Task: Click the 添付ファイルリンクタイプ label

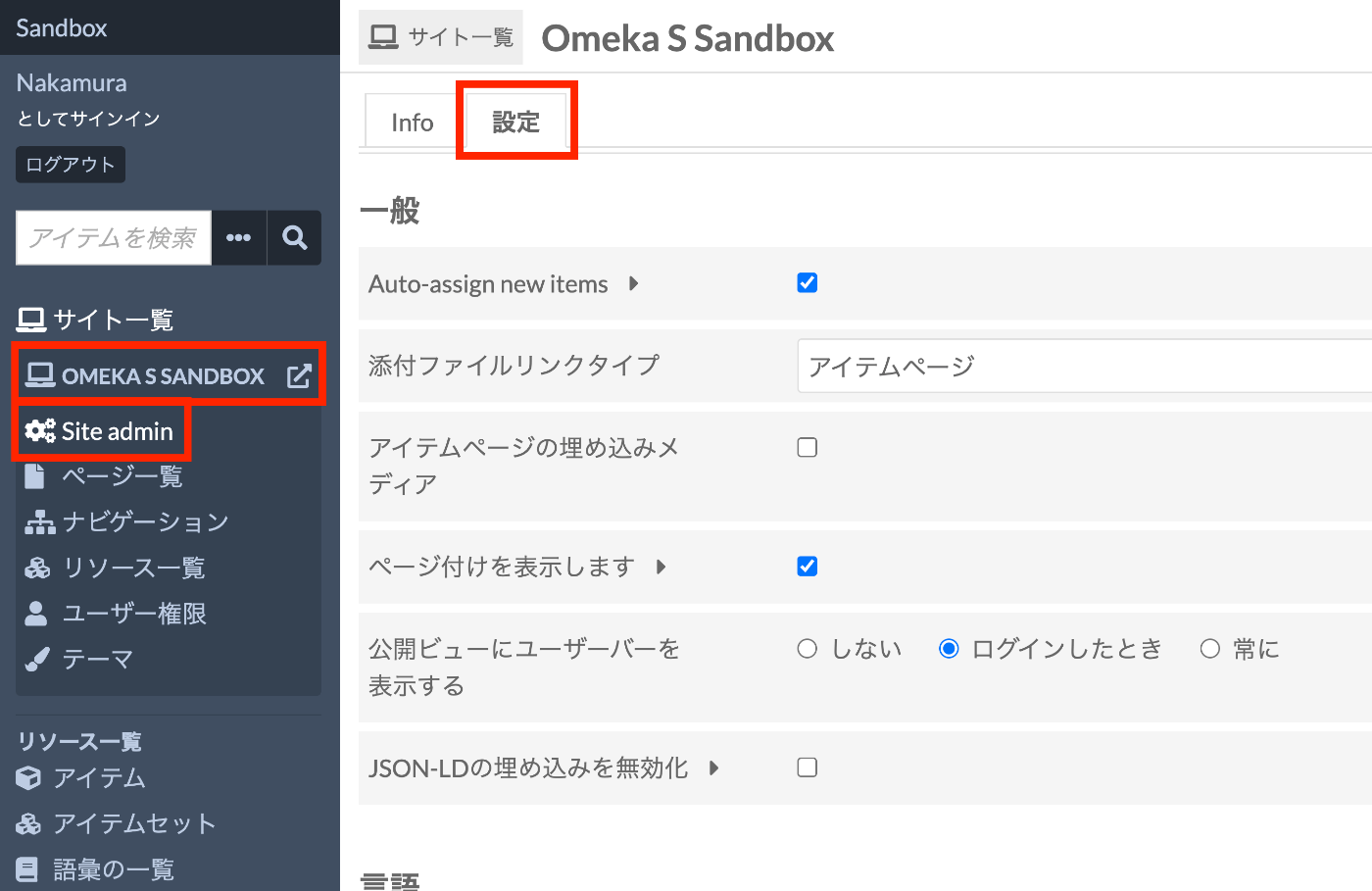Action: click(x=514, y=366)
